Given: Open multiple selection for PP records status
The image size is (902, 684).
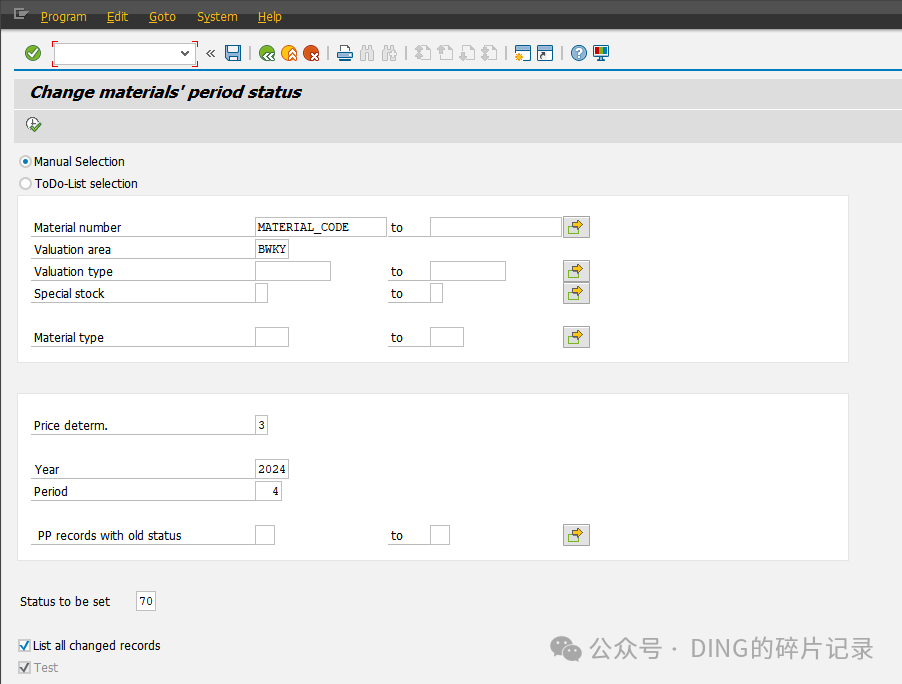Looking at the screenshot, I should pyautogui.click(x=576, y=535).
